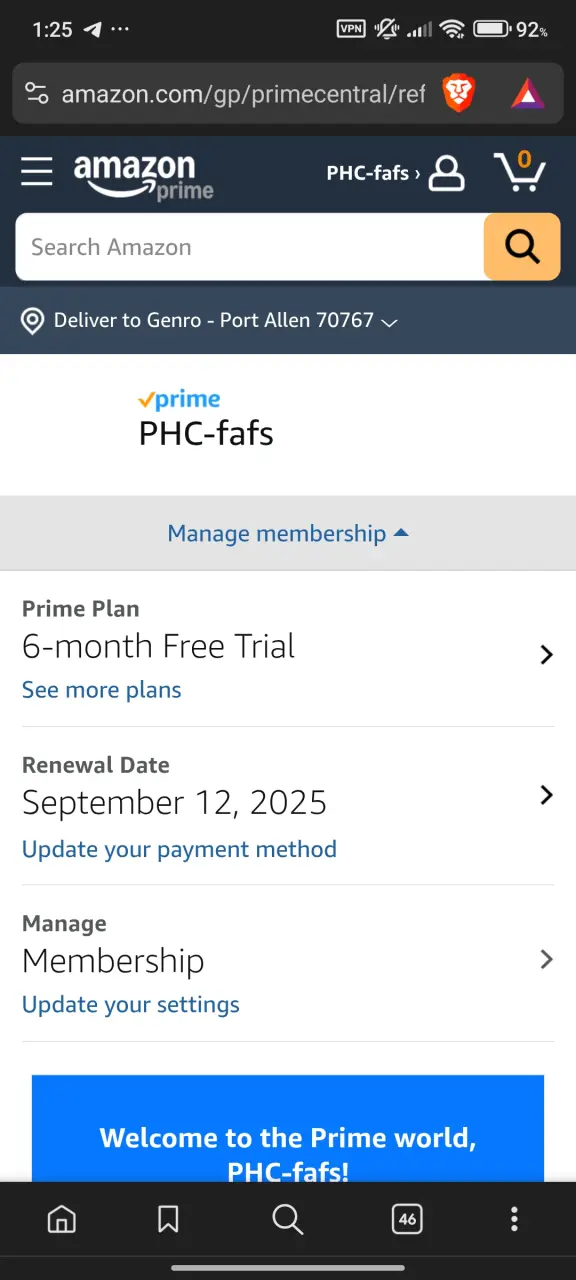Go to browser home page

pos(62,1219)
